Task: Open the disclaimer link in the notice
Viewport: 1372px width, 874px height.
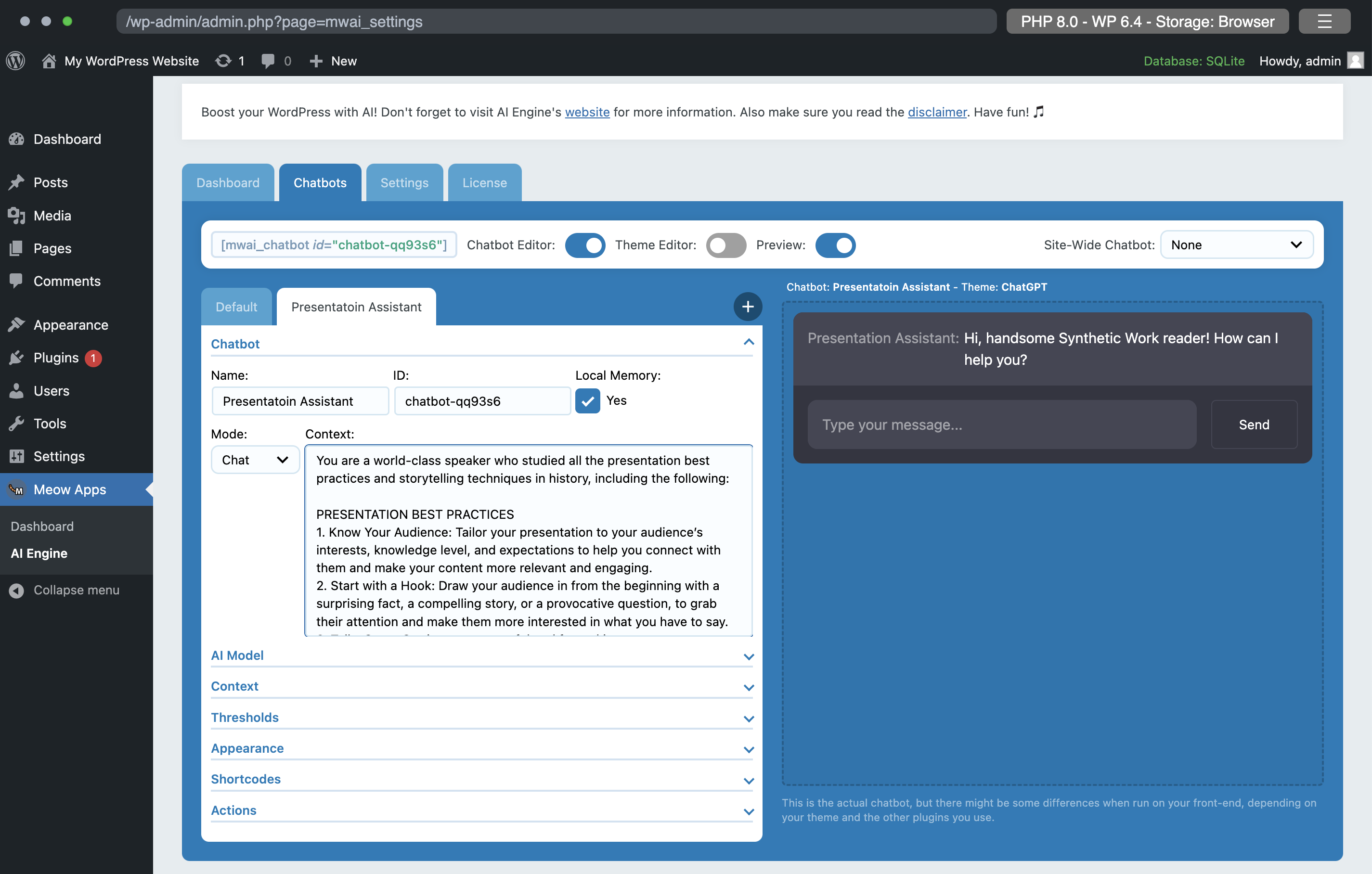Action: (x=937, y=112)
